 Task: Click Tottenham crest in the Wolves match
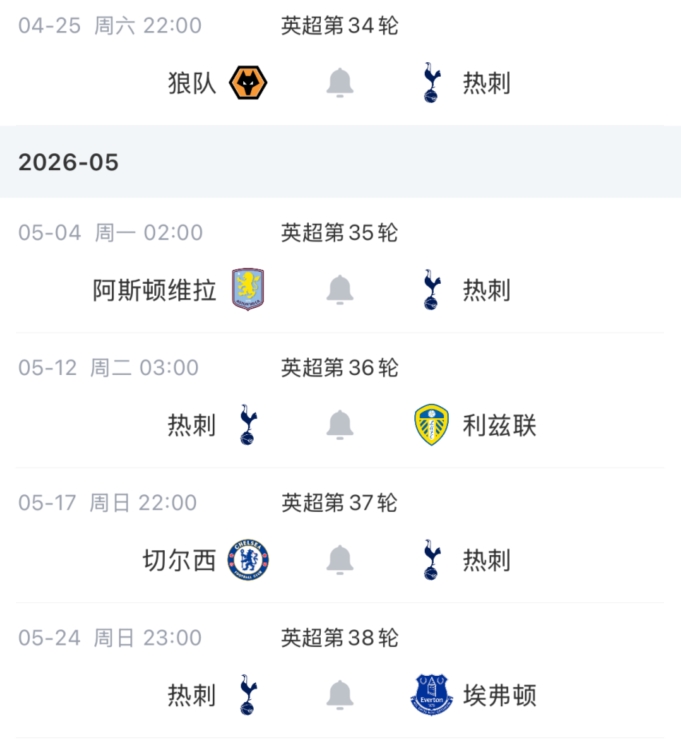[x=432, y=83]
